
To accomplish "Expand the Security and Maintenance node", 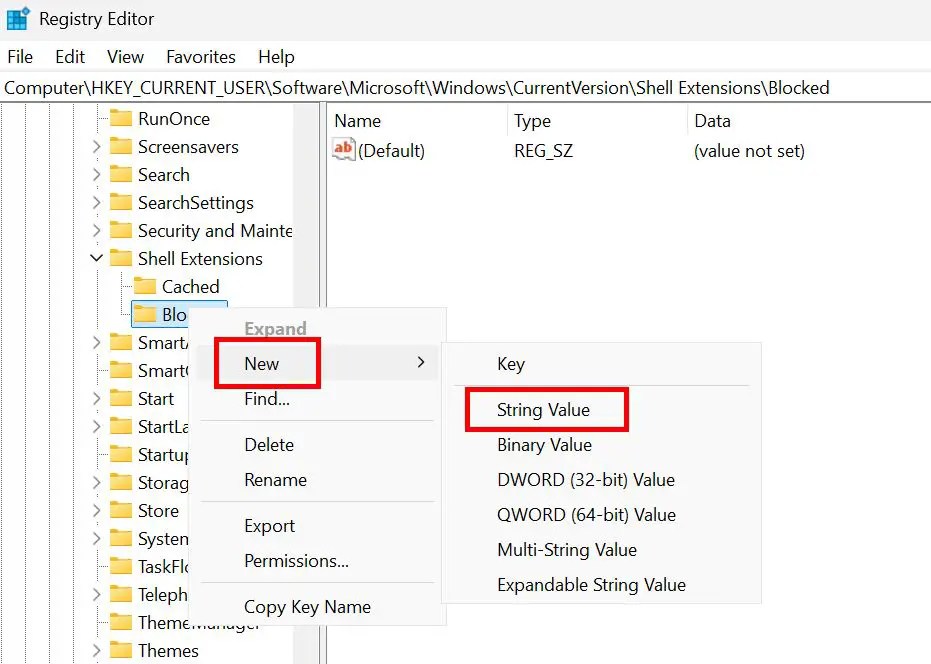I will [97, 230].
